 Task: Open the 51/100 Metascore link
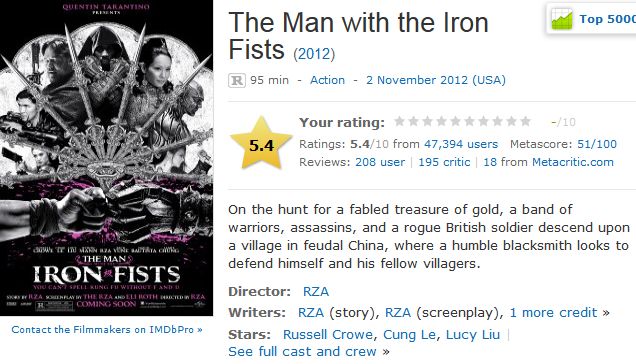pos(597,144)
